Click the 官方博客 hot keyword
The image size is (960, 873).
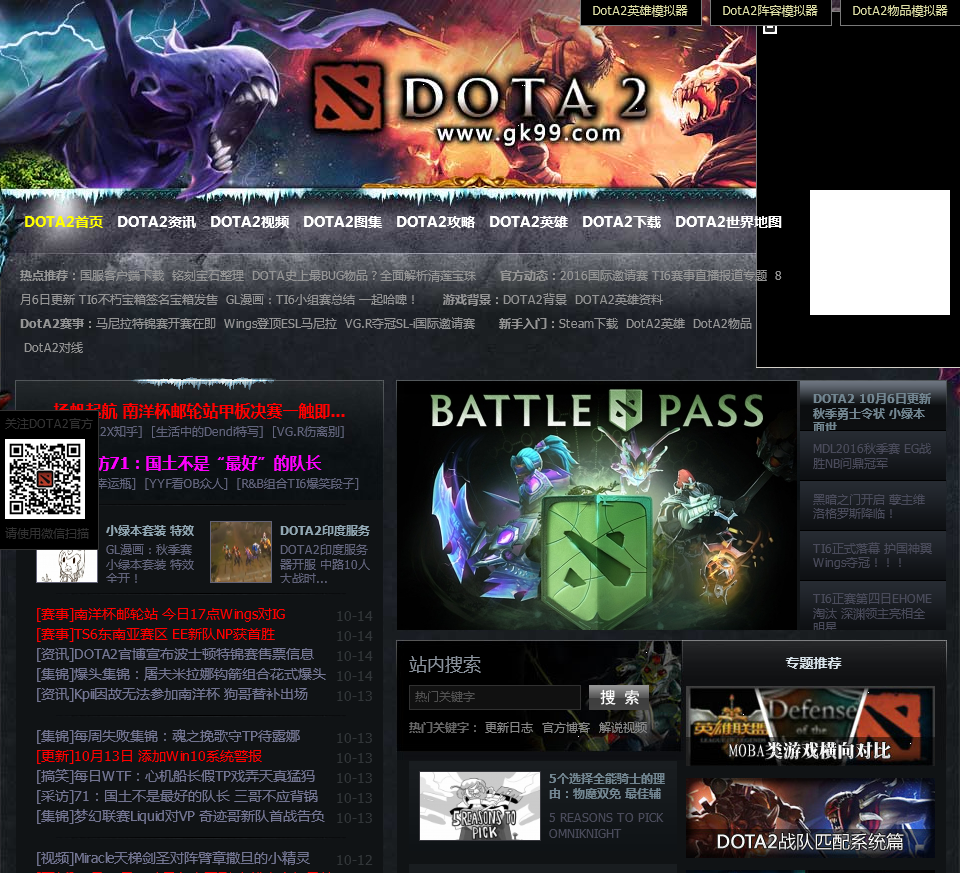pyautogui.click(x=566, y=727)
